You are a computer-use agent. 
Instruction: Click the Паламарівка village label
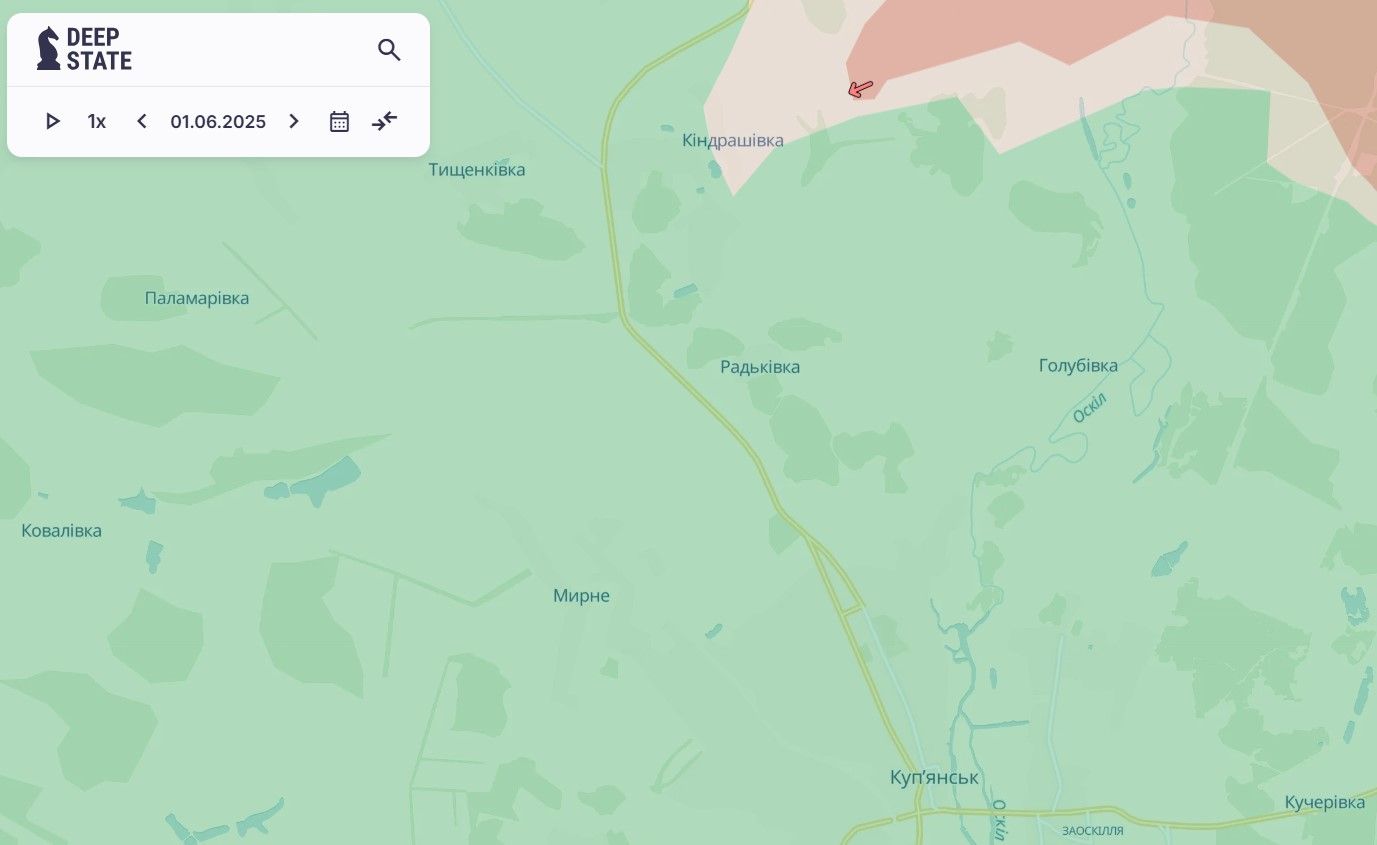click(x=197, y=298)
